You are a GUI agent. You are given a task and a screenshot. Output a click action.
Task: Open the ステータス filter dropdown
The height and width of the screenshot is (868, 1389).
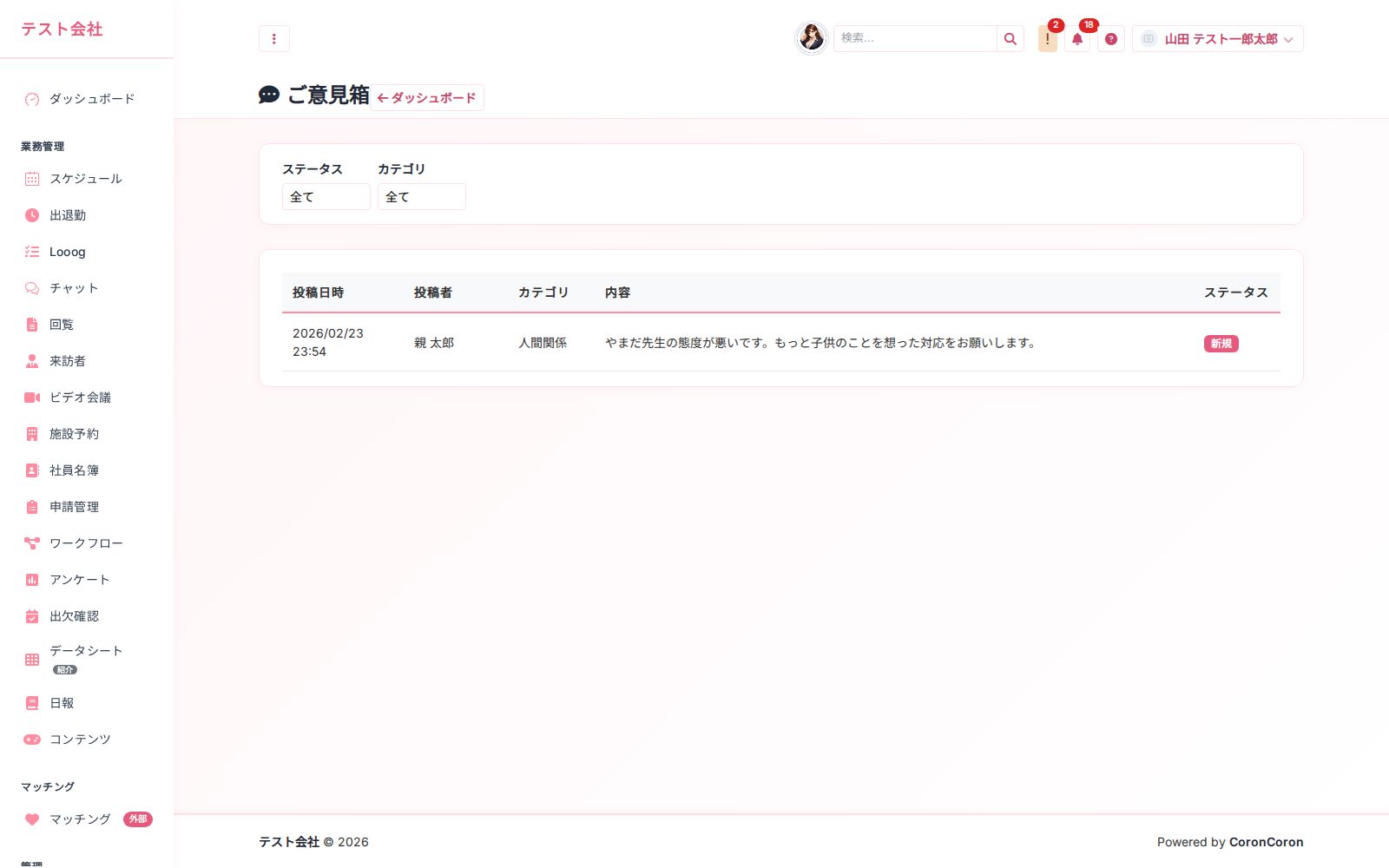click(326, 197)
